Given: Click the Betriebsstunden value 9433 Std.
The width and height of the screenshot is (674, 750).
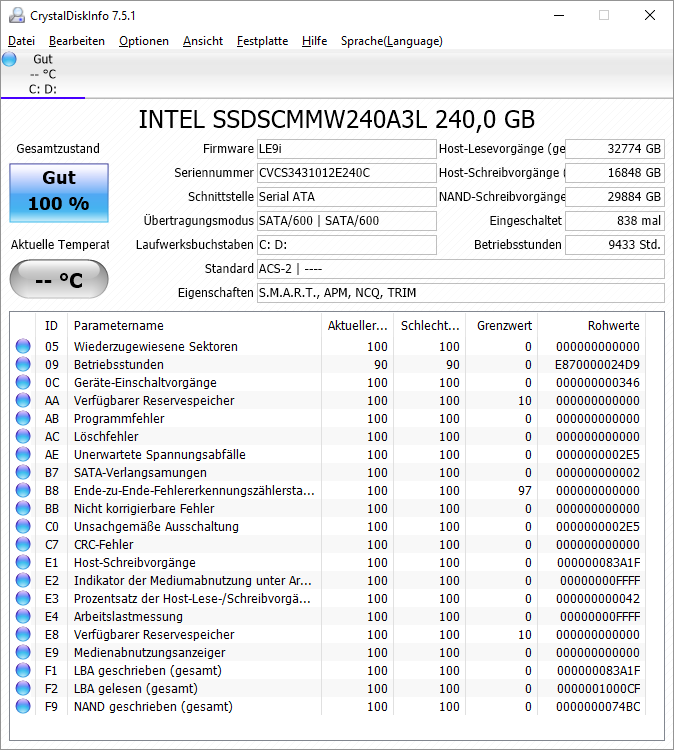Looking at the screenshot, I should pyautogui.click(x=615, y=244).
